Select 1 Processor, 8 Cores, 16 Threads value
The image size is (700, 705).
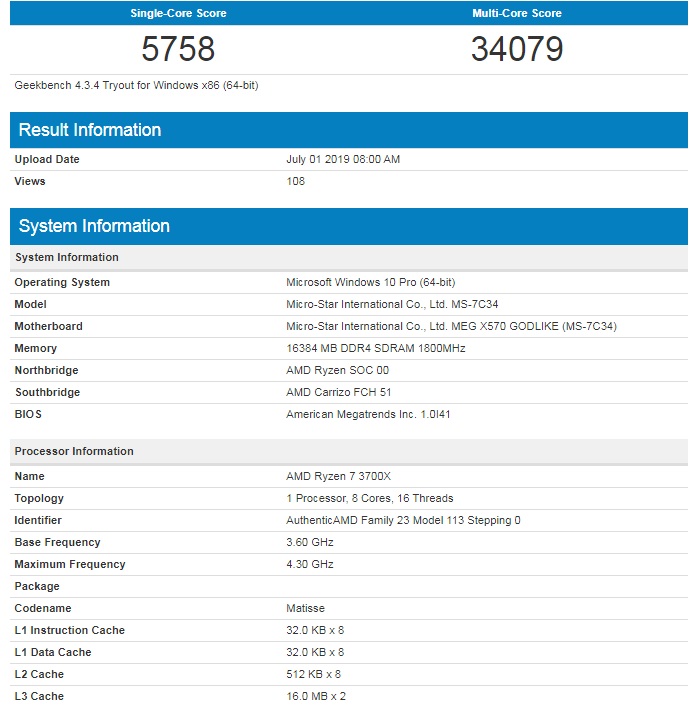pos(370,498)
